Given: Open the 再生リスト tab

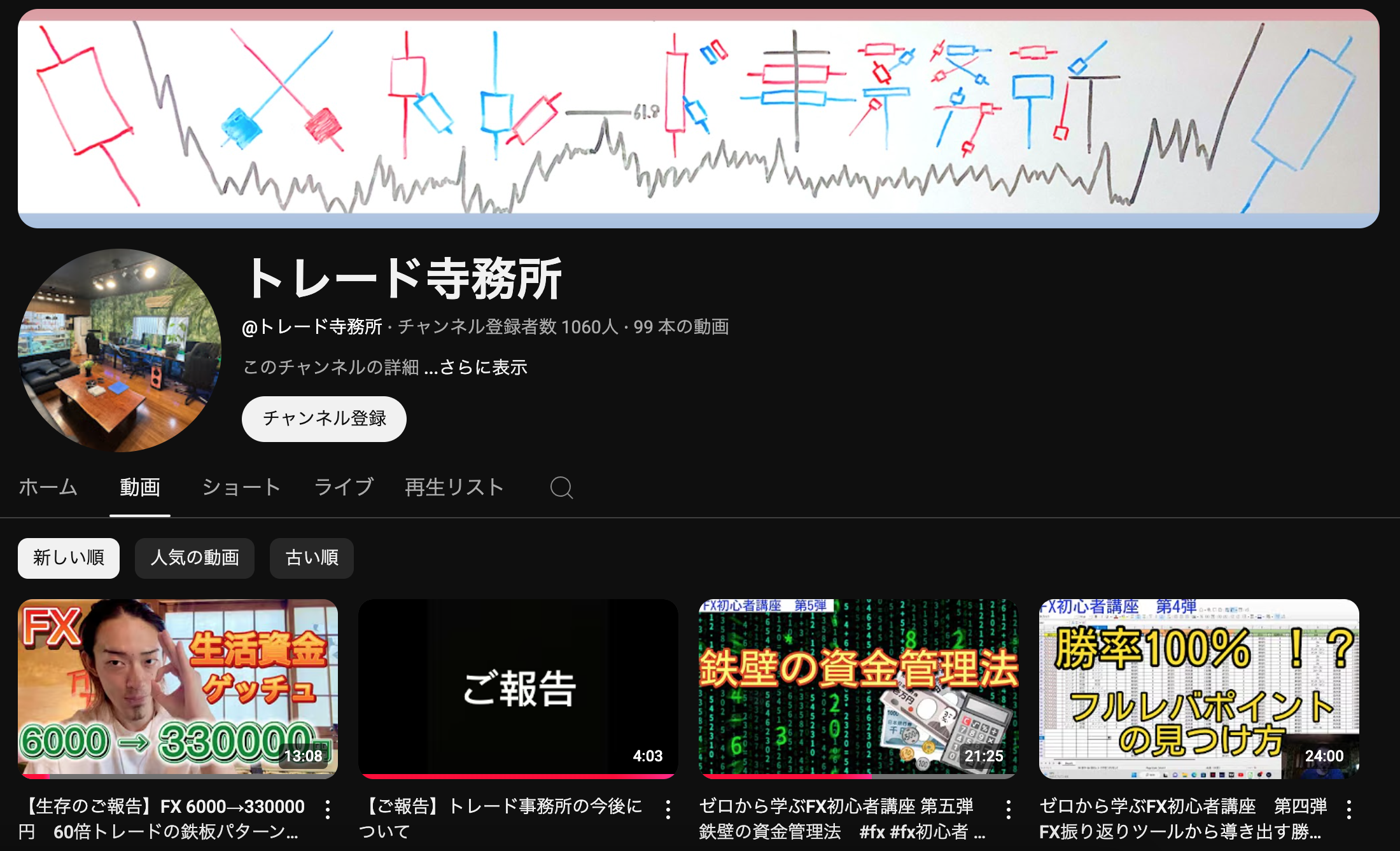Looking at the screenshot, I should tap(454, 488).
